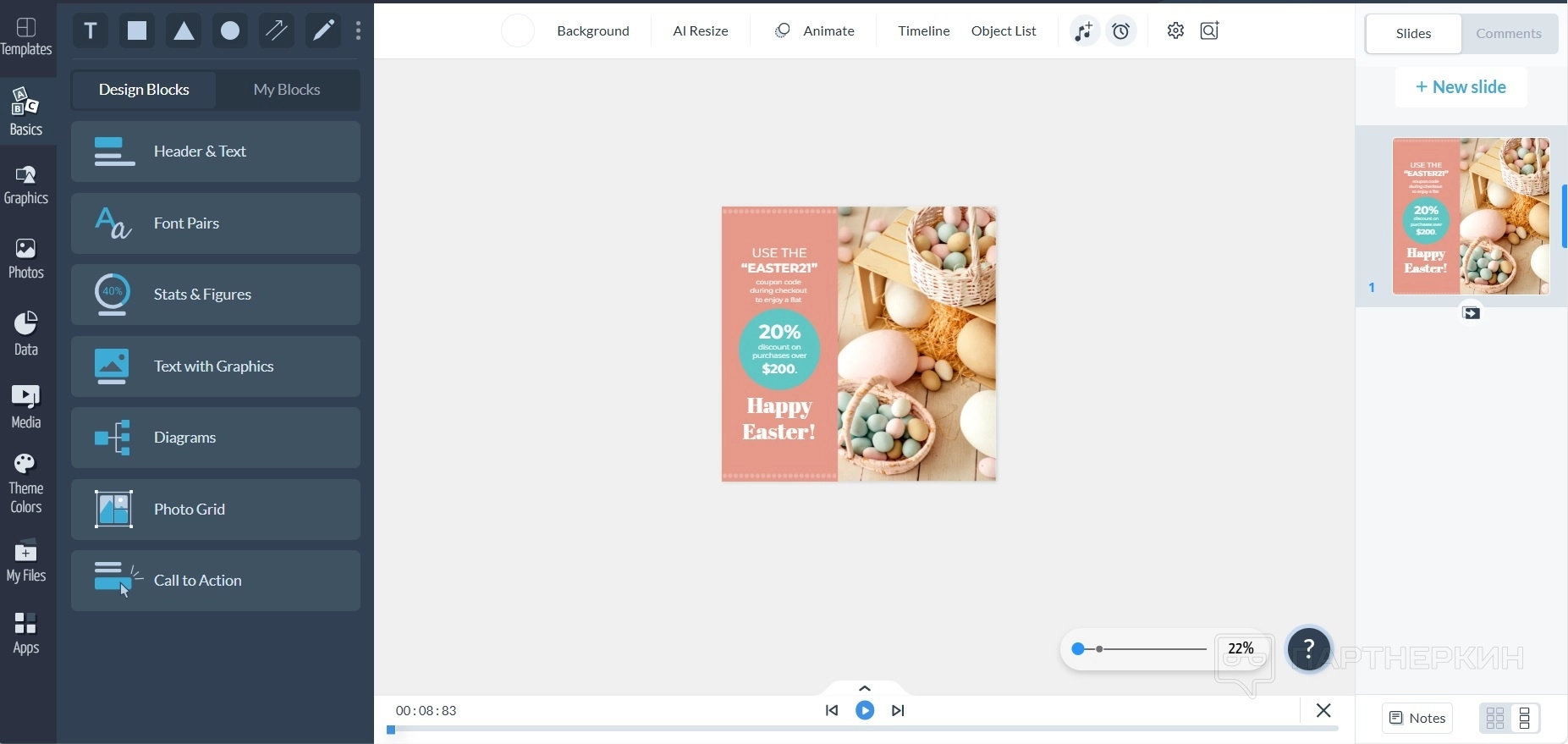This screenshot has height=744, width=1568.
Task: Expand the timeline panel chevron
Action: (865, 688)
